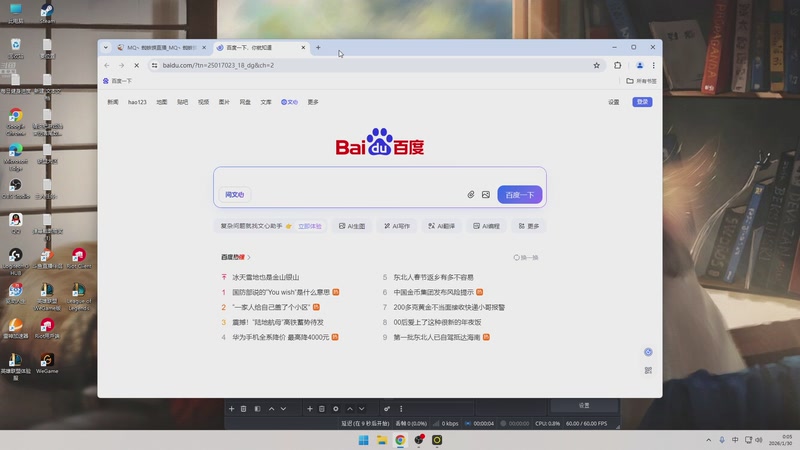
Task: Click the Baidu logo
Action: pos(380,142)
